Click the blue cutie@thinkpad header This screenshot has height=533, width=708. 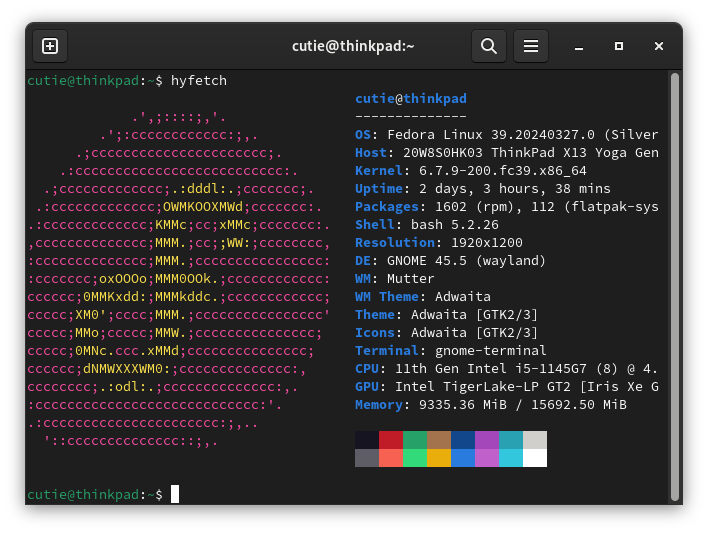(x=411, y=98)
